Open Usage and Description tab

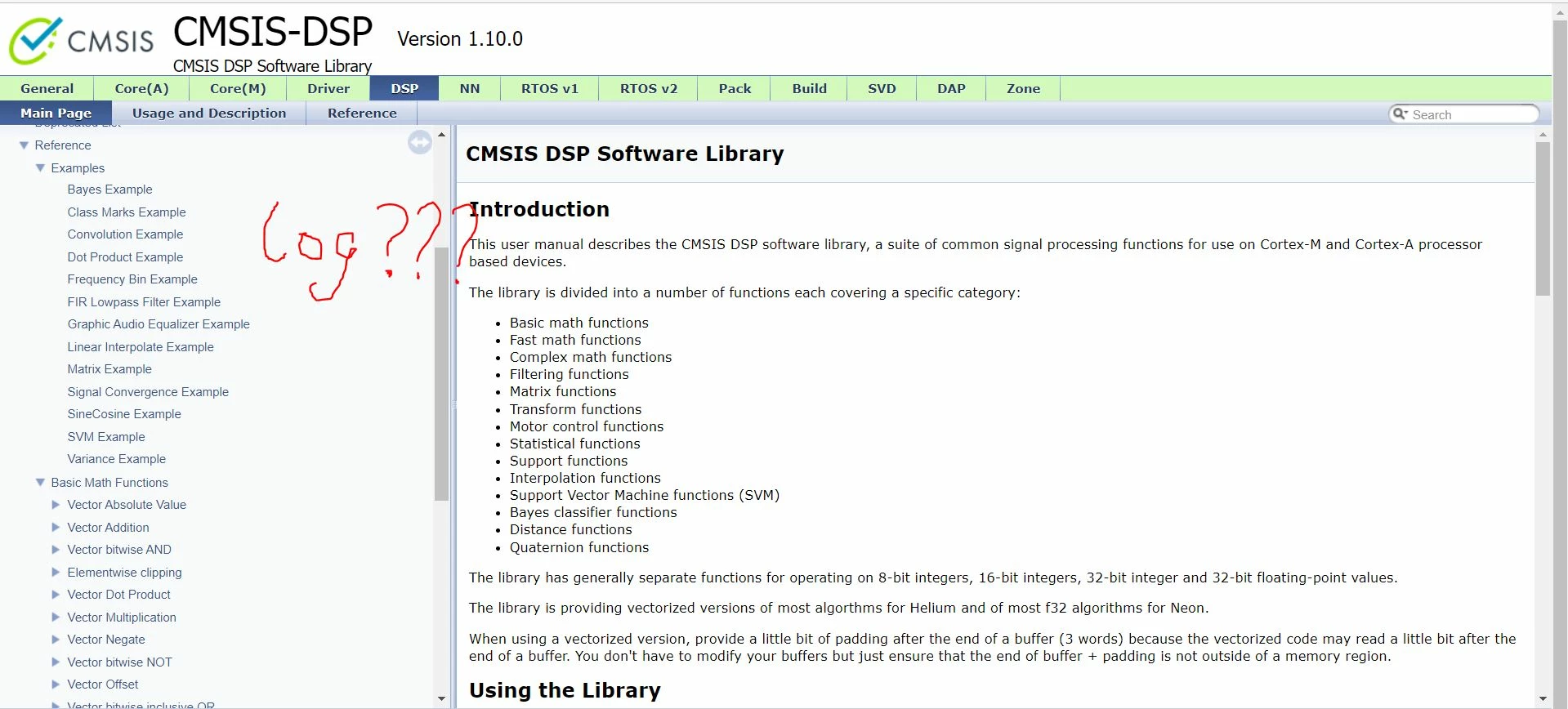(x=209, y=113)
